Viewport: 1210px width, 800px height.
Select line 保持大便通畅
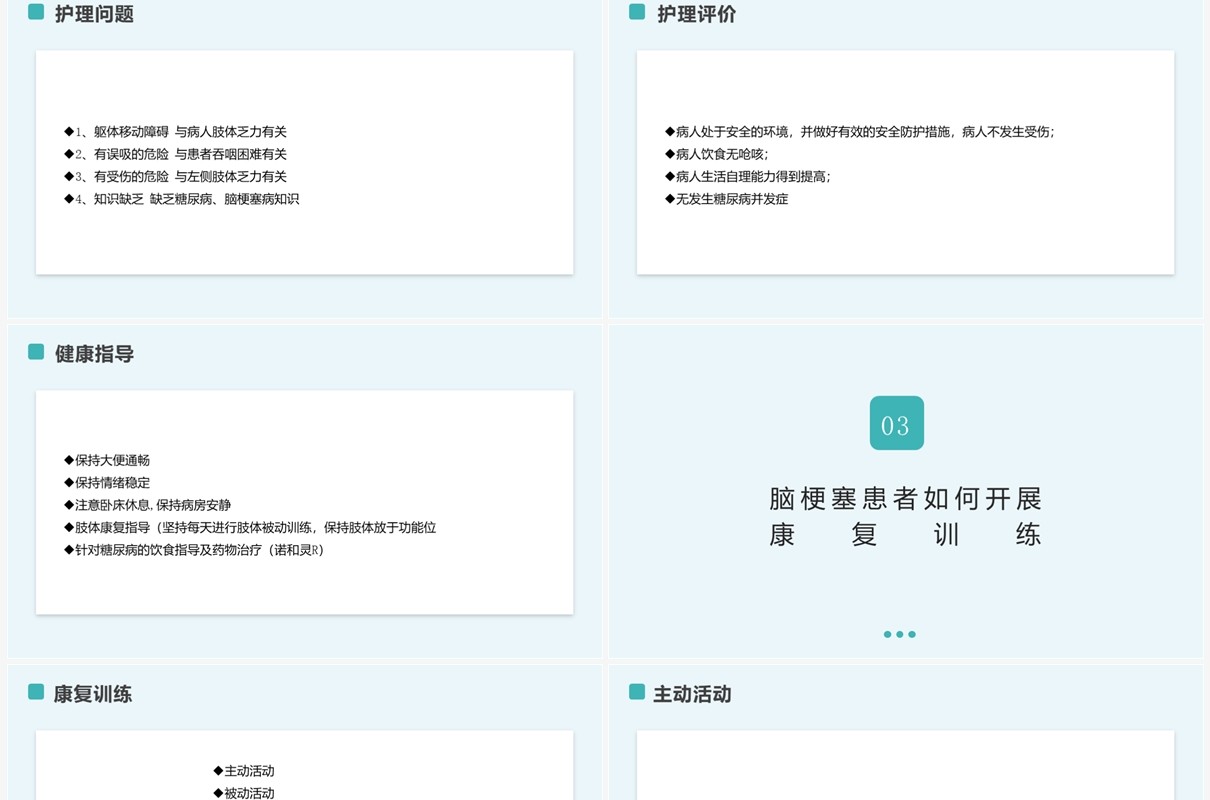coord(107,460)
